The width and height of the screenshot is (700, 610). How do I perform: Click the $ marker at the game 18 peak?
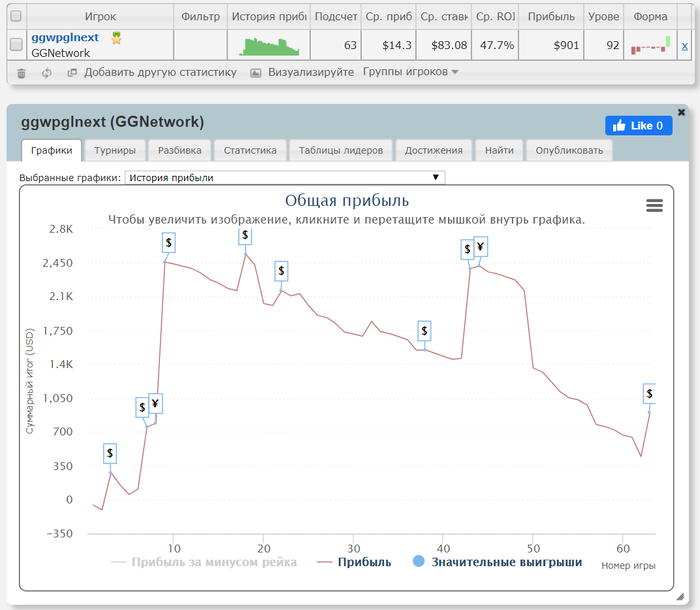(x=245, y=235)
